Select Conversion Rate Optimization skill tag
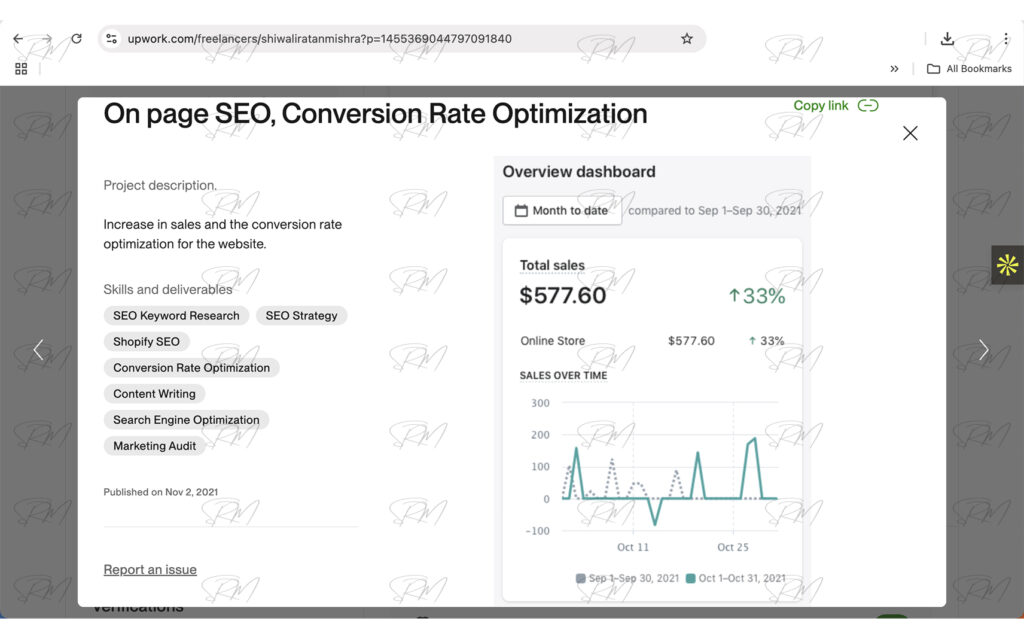Image resolution: width=1024 pixels, height=639 pixels. (x=191, y=368)
